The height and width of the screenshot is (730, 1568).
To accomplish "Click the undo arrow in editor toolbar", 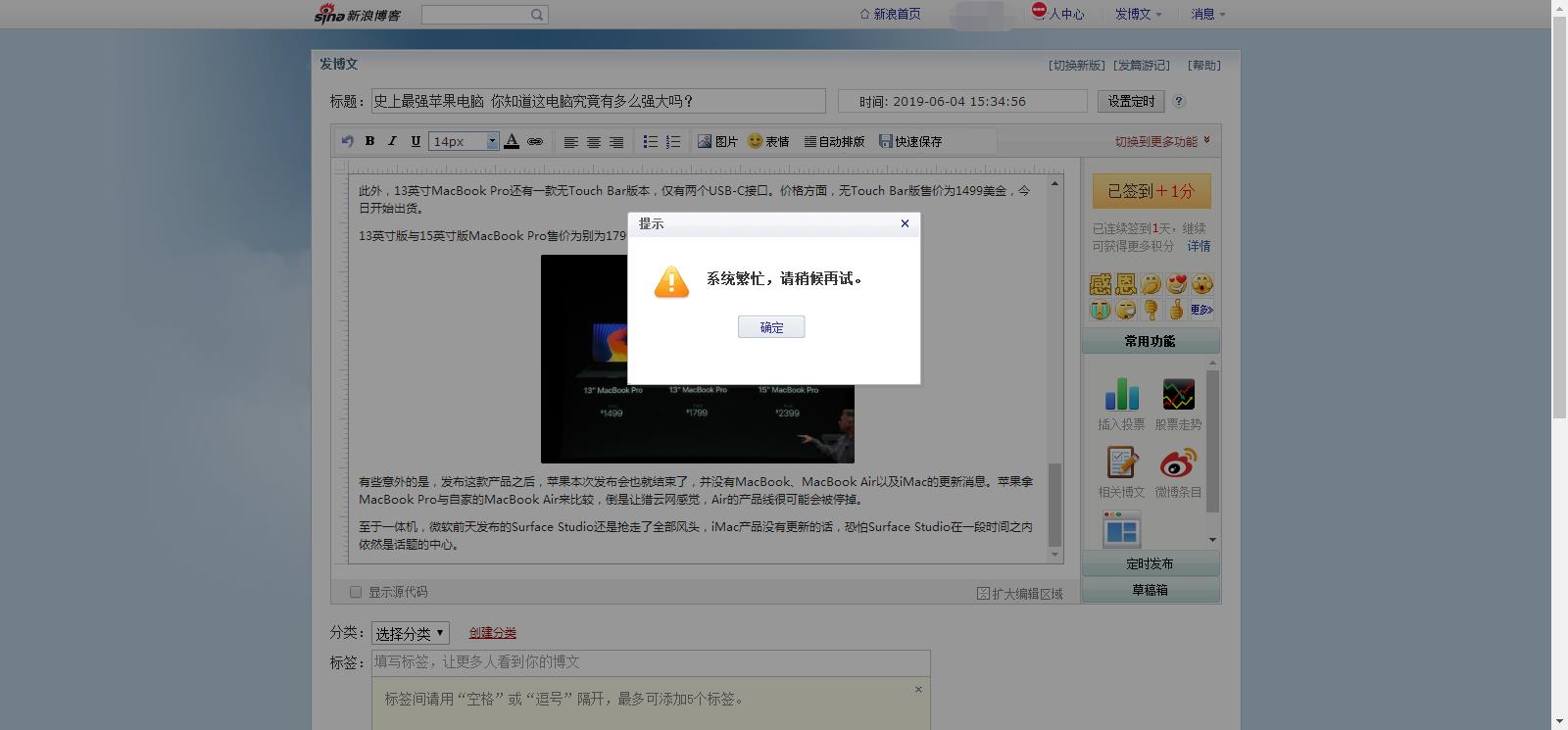I will [347, 141].
